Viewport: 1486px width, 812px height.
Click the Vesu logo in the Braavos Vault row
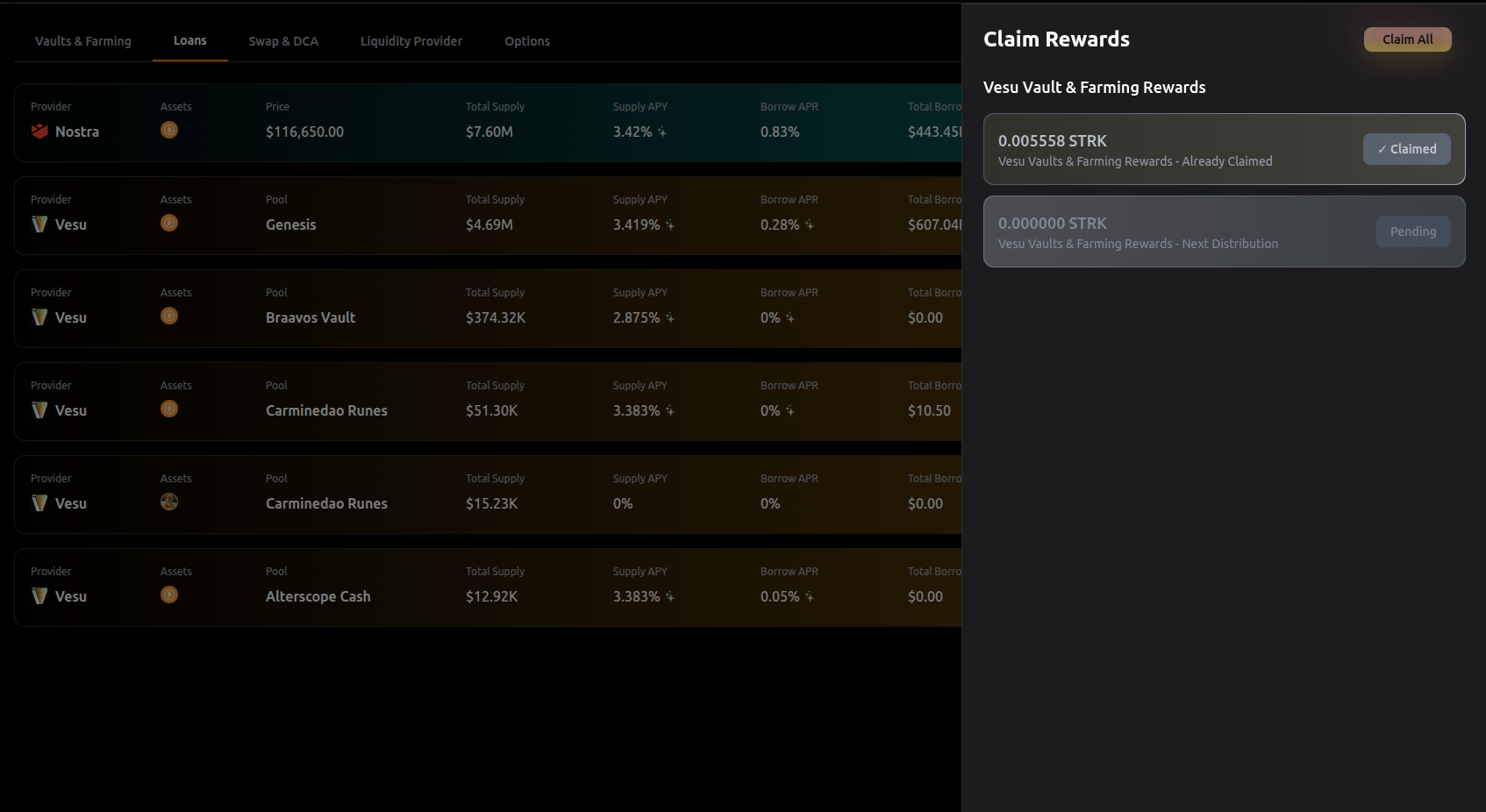point(39,317)
